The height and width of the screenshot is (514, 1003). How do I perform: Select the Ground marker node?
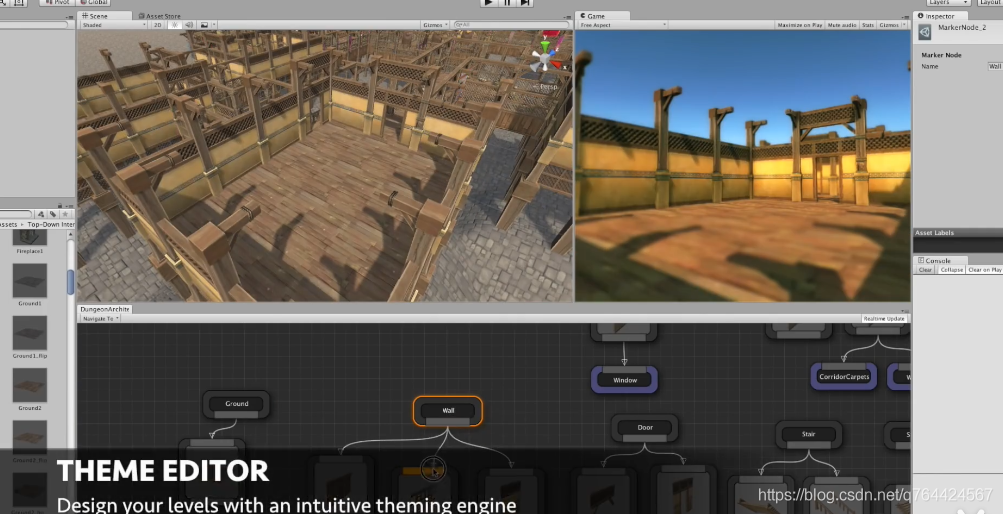(237, 404)
